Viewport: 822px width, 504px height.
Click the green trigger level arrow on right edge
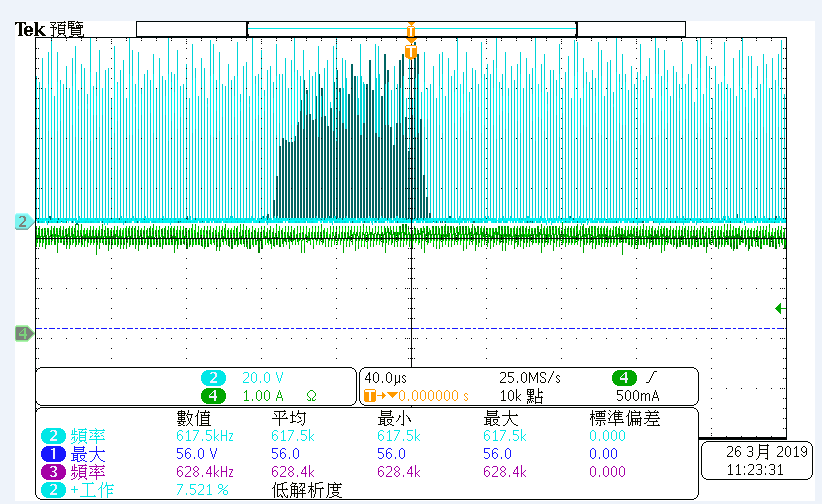tap(780, 308)
